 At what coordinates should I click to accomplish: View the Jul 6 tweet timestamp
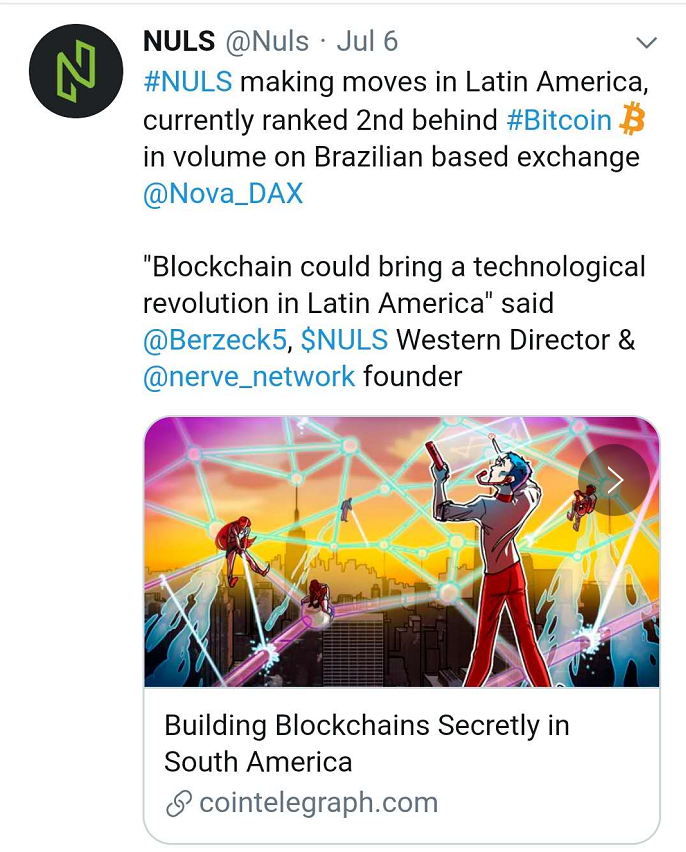point(367,41)
